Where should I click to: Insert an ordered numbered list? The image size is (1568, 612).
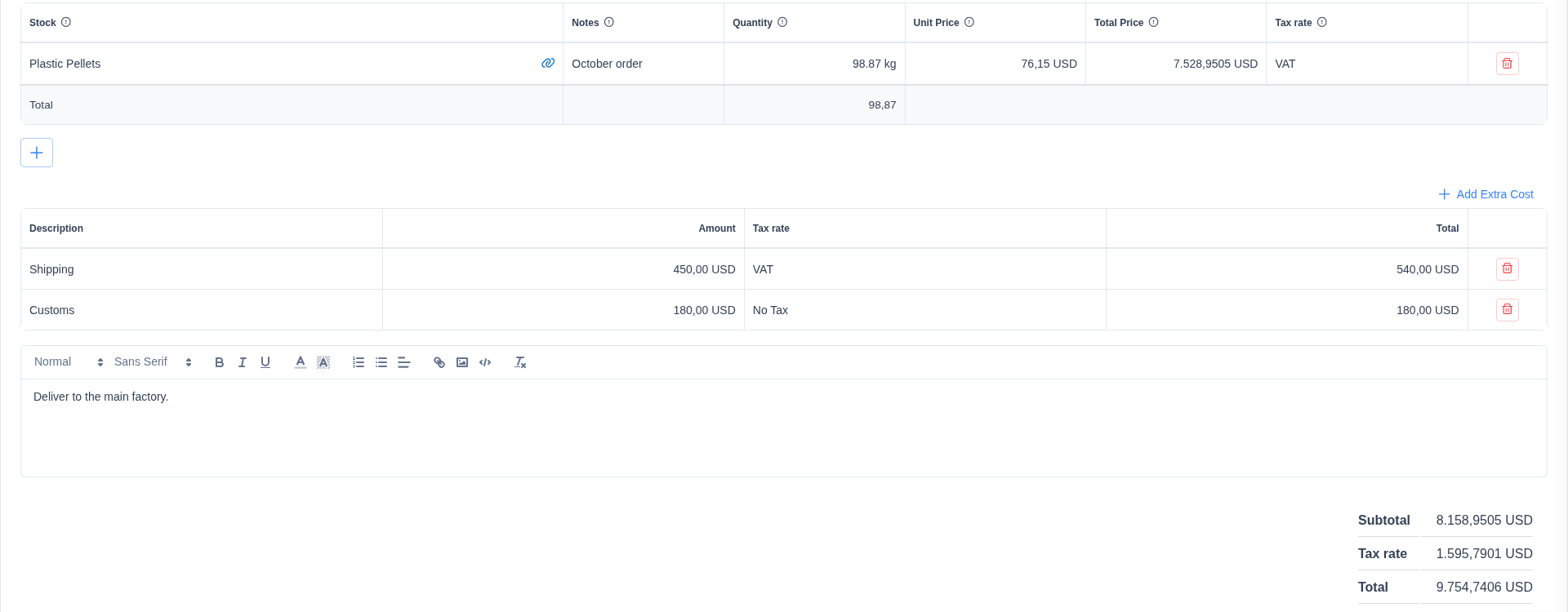coord(359,362)
